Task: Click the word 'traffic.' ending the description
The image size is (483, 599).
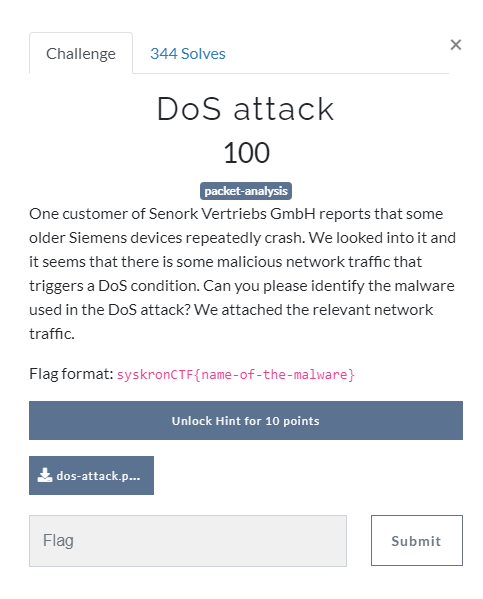Action: pyautogui.click(x=52, y=334)
